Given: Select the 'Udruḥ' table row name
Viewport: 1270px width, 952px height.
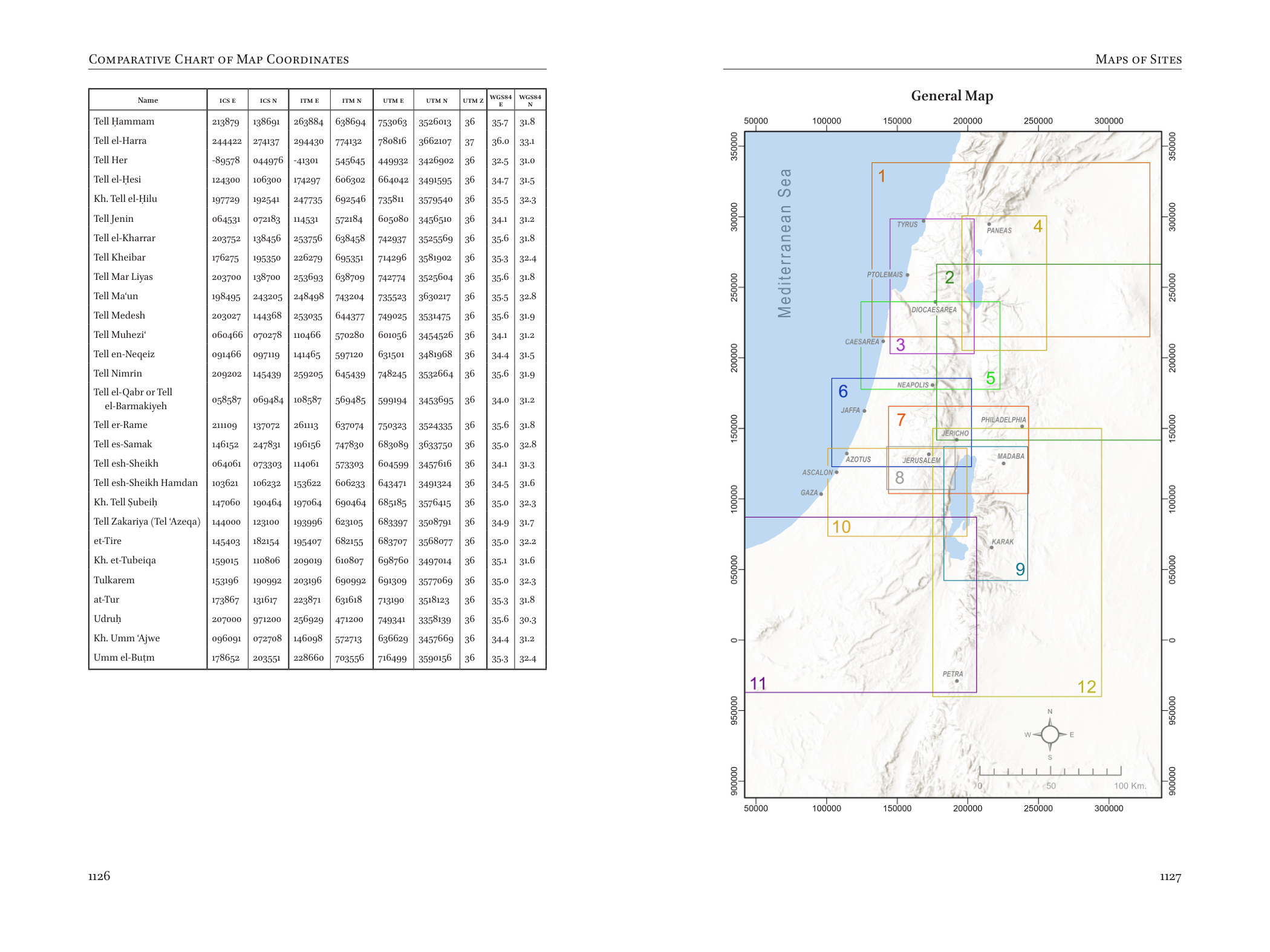Looking at the screenshot, I should [x=107, y=619].
